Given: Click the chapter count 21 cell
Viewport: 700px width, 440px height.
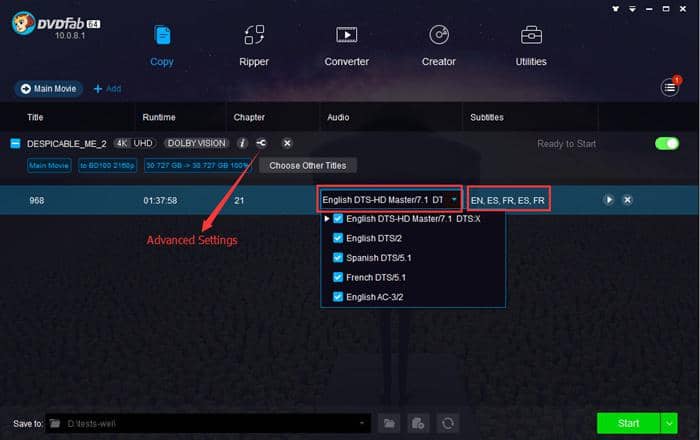Looking at the screenshot, I should (x=239, y=201).
